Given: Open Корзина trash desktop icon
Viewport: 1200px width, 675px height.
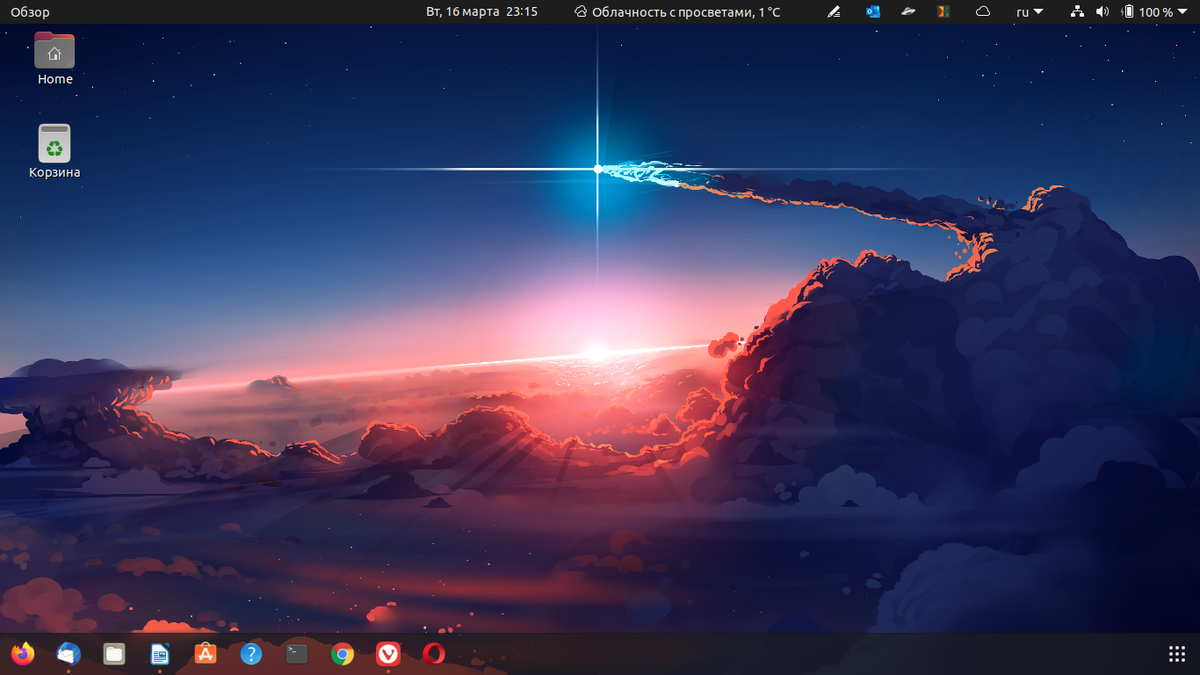Looking at the screenshot, I should (55, 151).
